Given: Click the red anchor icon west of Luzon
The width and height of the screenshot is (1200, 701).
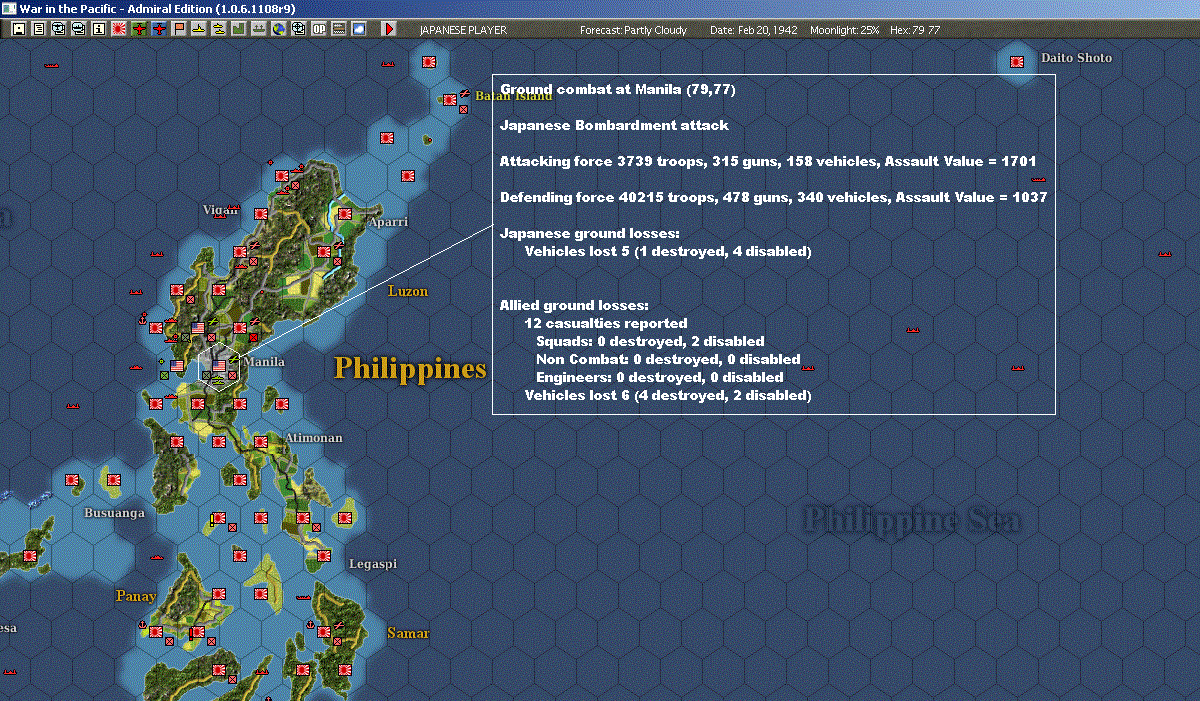Looking at the screenshot, I should pos(142,320).
